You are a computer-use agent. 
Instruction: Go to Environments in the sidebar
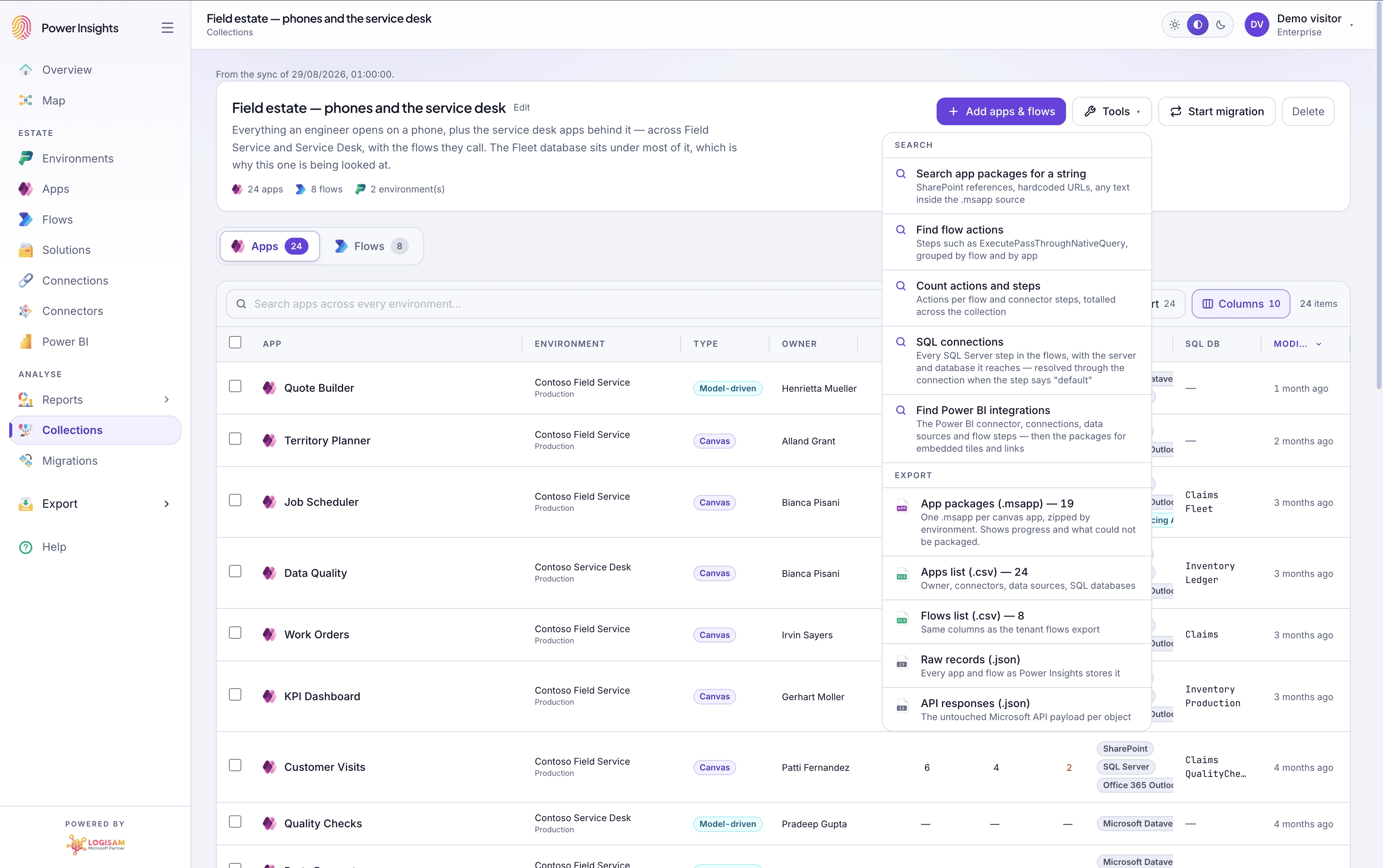[x=95, y=159]
